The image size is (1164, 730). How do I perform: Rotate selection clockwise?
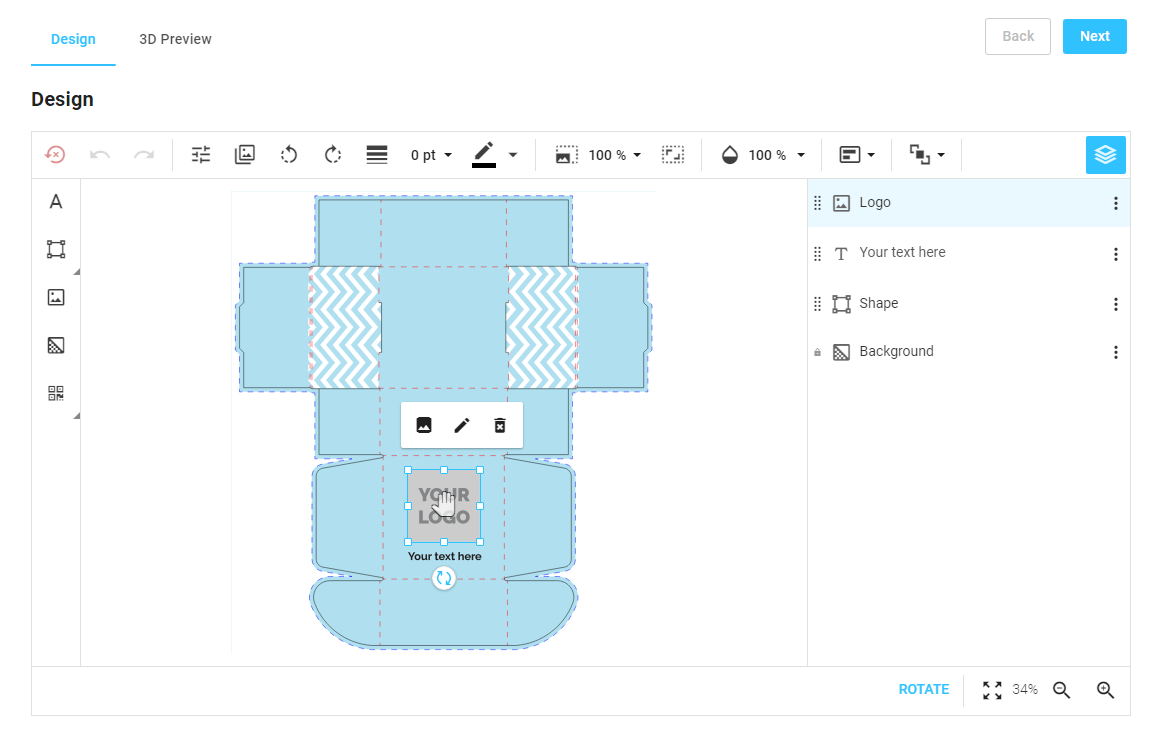[x=333, y=154]
